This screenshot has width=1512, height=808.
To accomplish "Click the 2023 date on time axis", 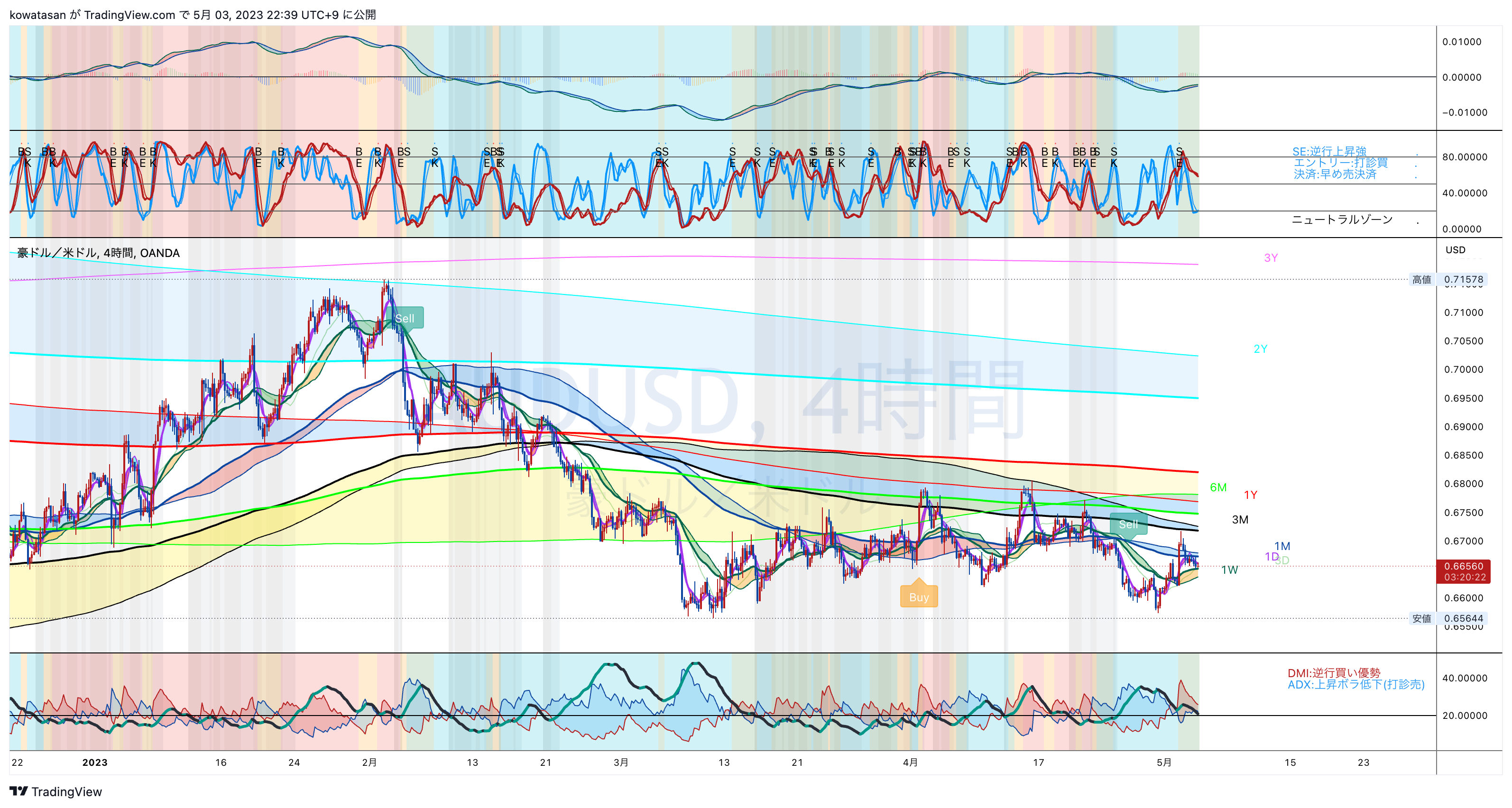I will 94,762.
